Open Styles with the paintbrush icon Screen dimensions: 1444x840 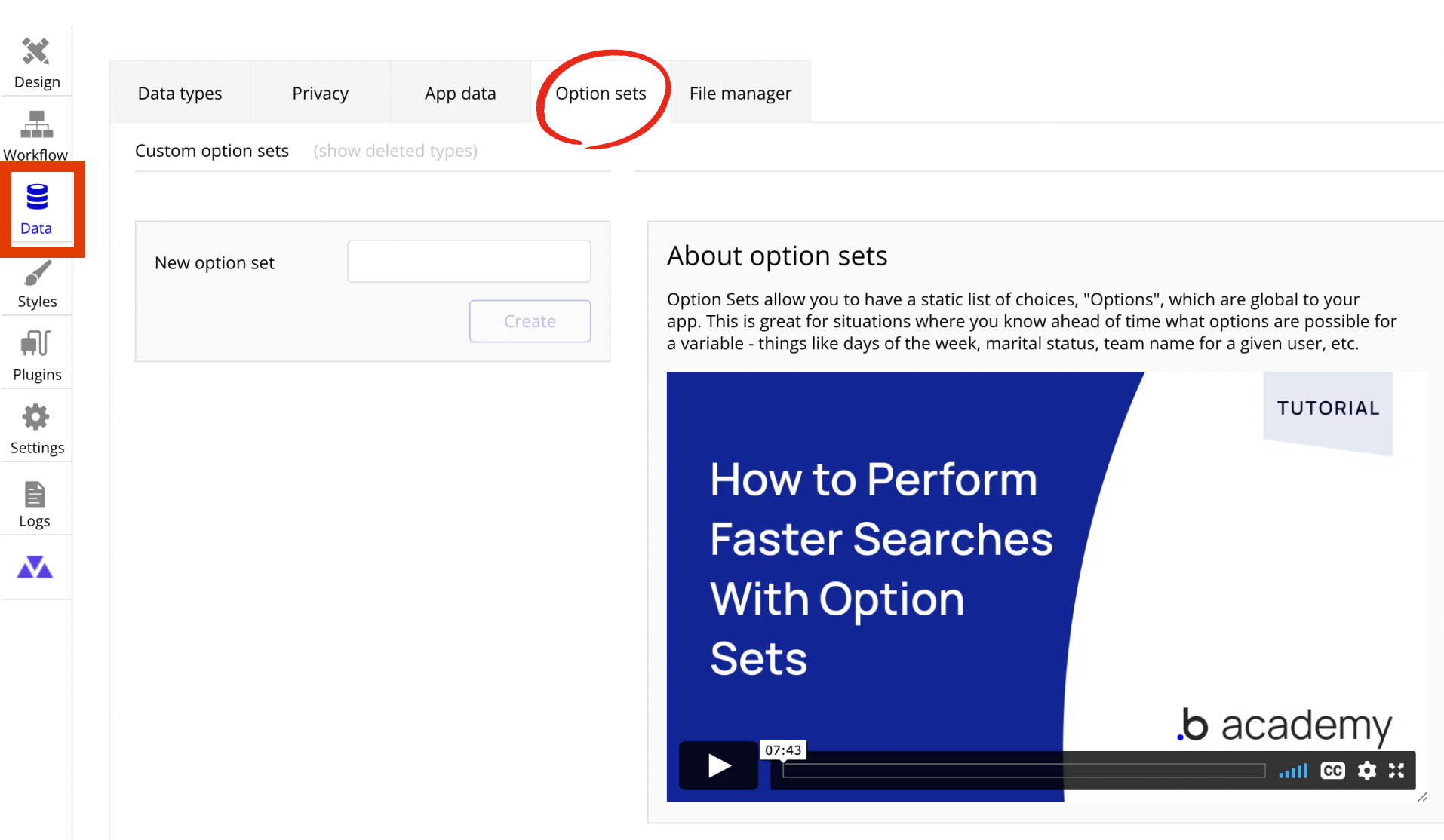click(x=36, y=284)
